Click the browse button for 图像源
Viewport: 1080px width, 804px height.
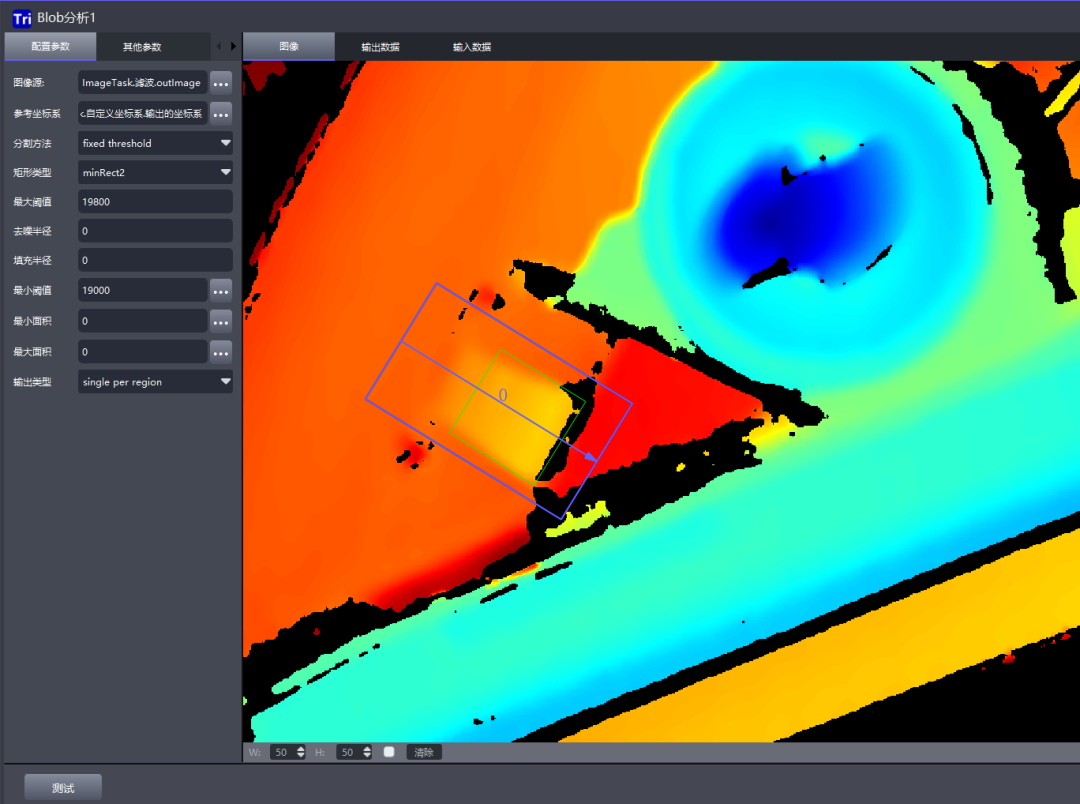click(x=221, y=83)
